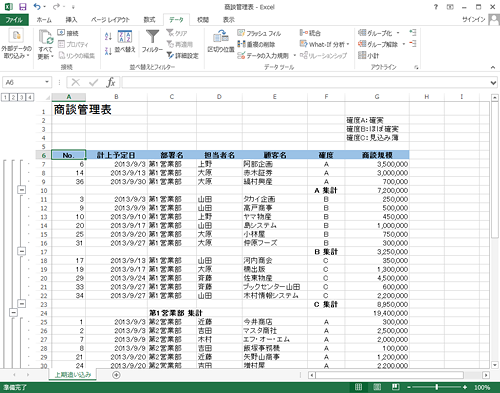Click Remove Duplicates icon

click(x=241, y=44)
